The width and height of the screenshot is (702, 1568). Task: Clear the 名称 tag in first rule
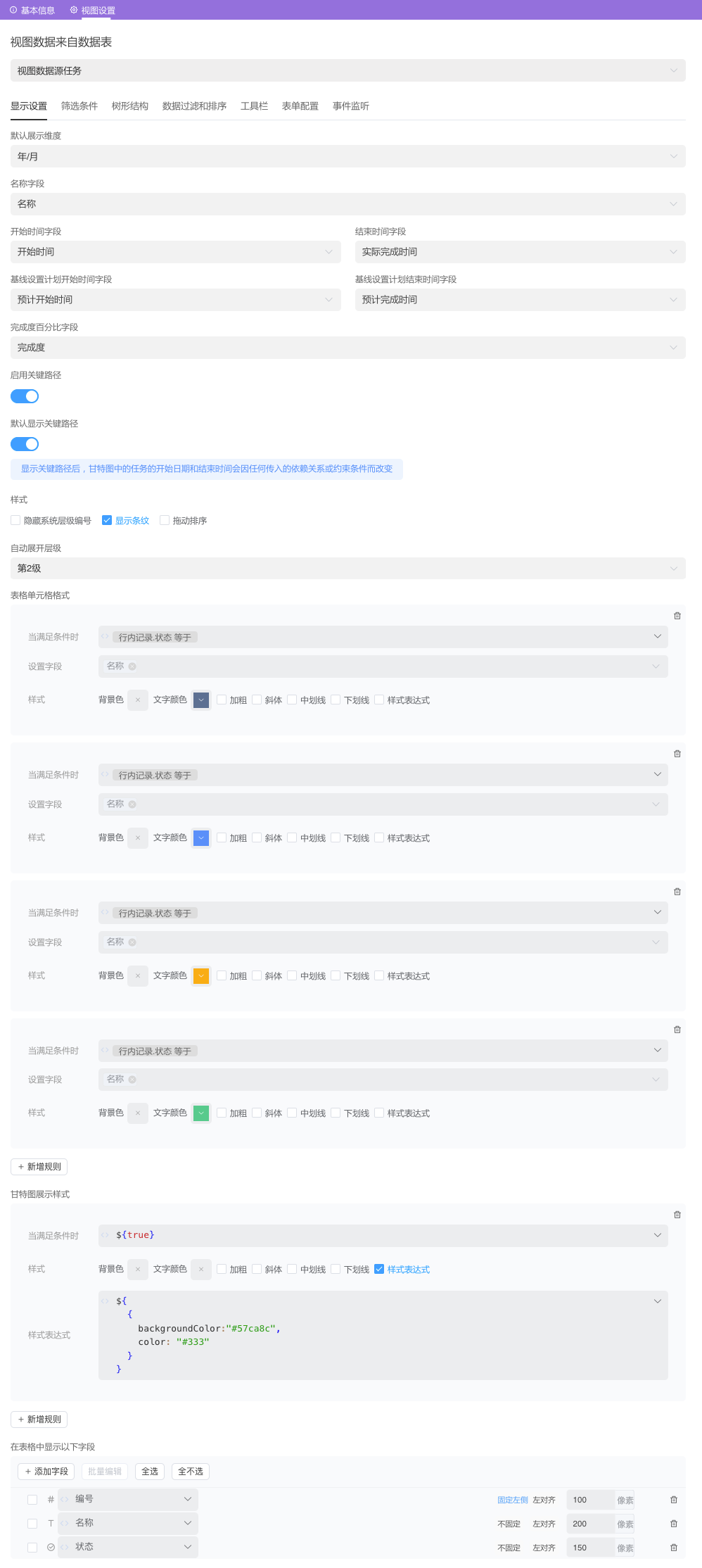point(132,666)
